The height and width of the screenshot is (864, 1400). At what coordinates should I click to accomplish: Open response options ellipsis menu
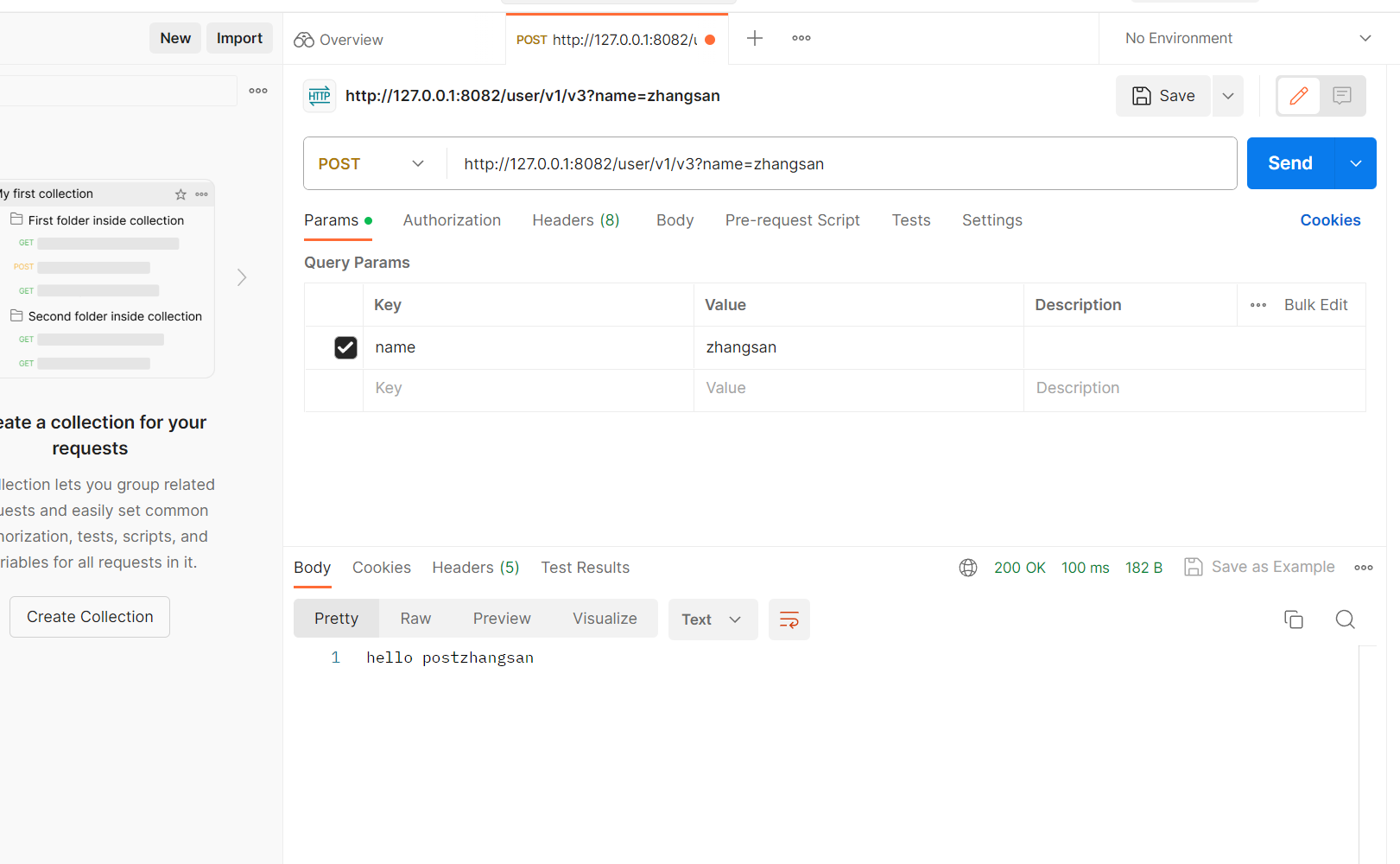(x=1364, y=568)
